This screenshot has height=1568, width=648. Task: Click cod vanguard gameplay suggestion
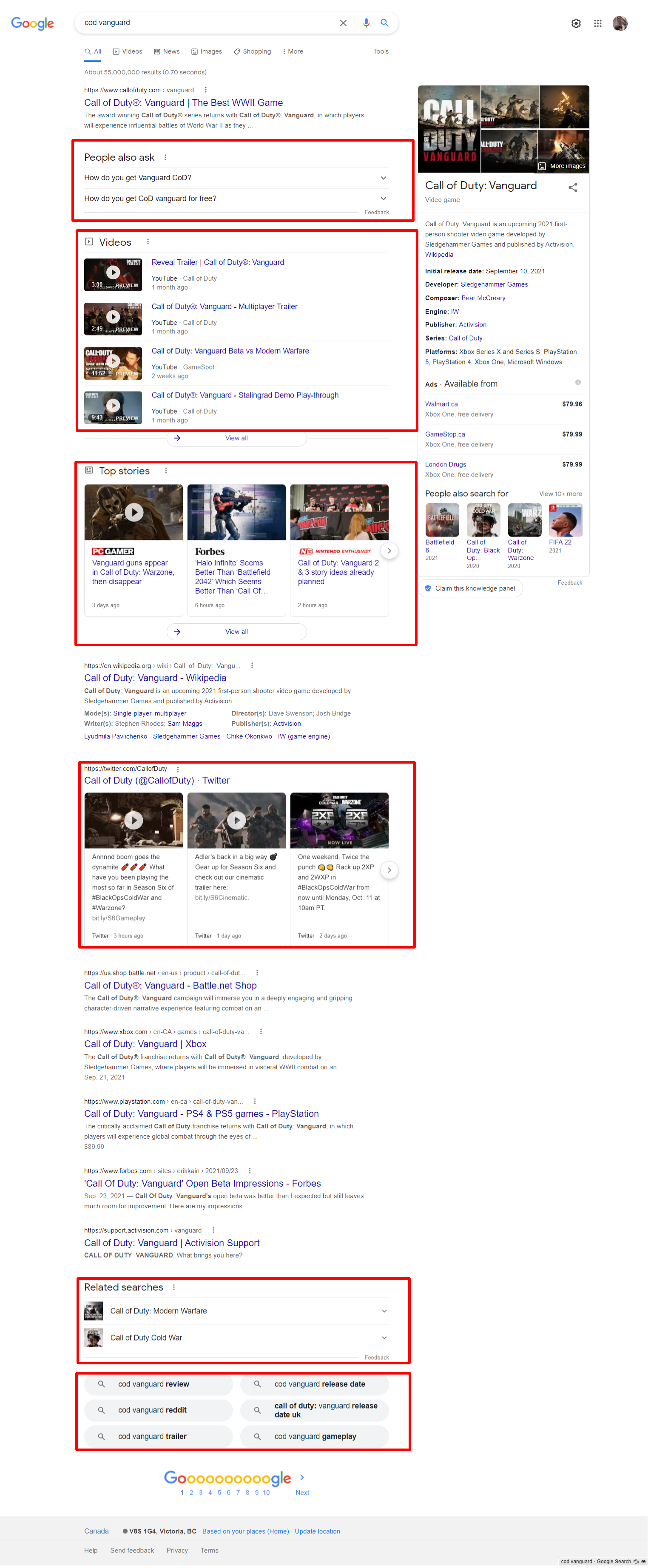click(314, 1437)
